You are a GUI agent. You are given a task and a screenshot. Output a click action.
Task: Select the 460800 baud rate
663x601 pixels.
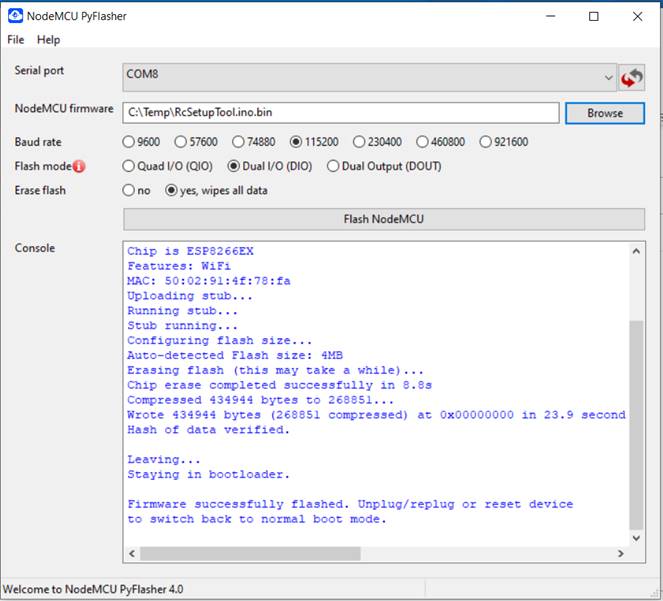pos(441,142)
